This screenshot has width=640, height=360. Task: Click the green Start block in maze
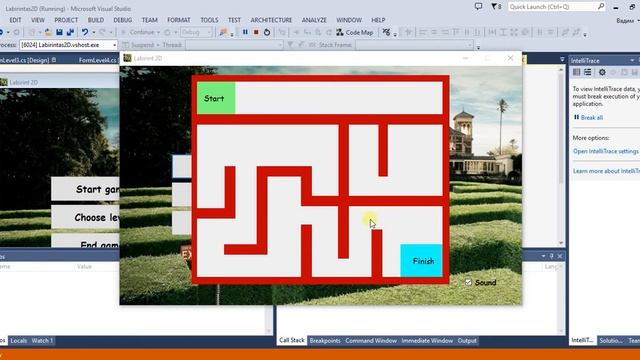click(216, 98)
